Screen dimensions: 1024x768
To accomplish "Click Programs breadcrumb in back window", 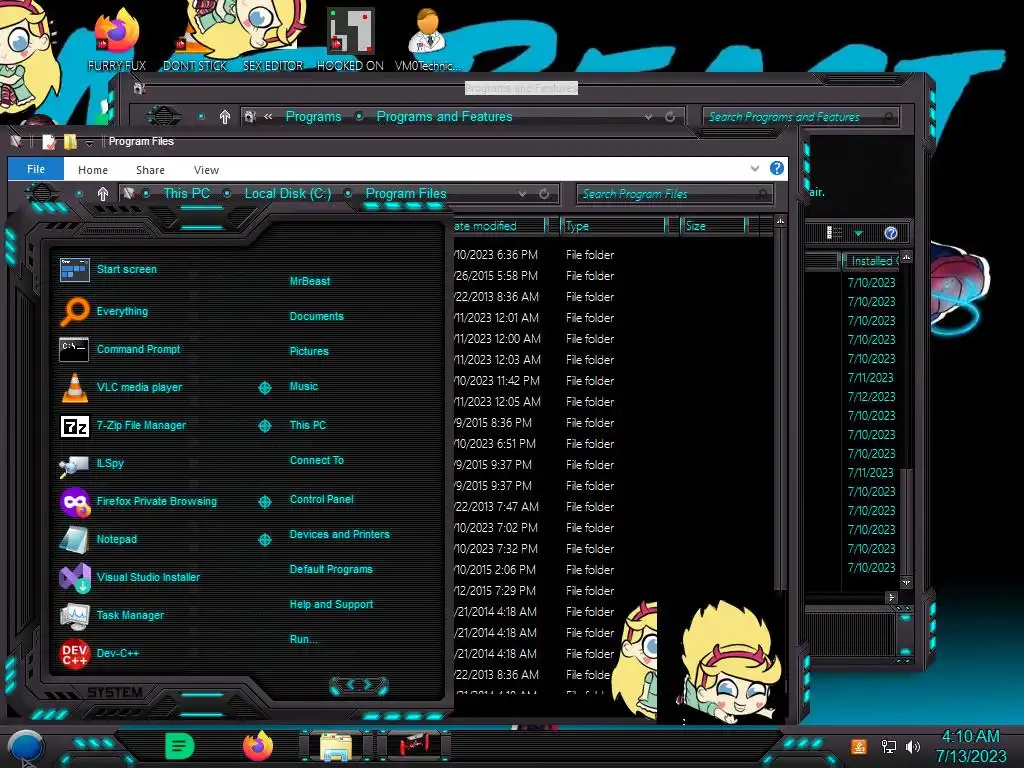I will (313, 117).
